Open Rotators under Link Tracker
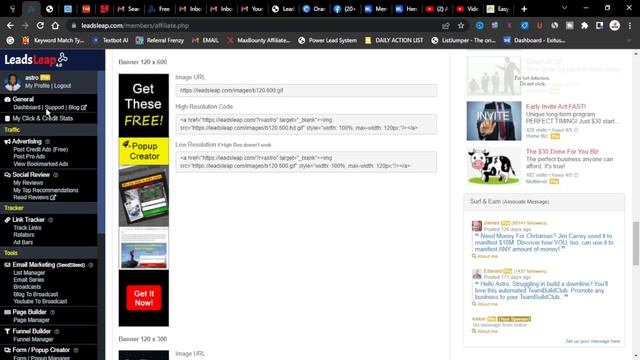Viewport: 640px width, 360px height. point(24,235)
